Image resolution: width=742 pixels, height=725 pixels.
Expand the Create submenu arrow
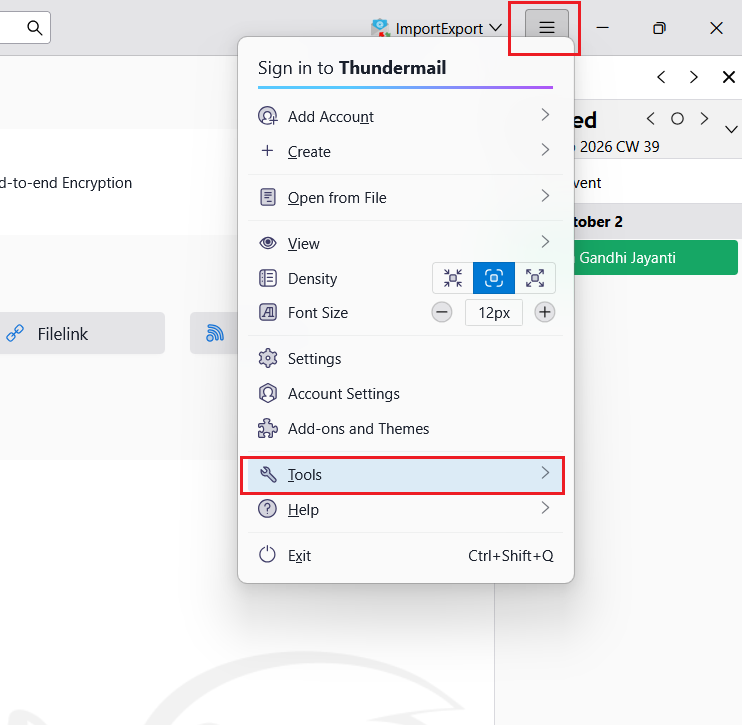click(x=545, y=150)
